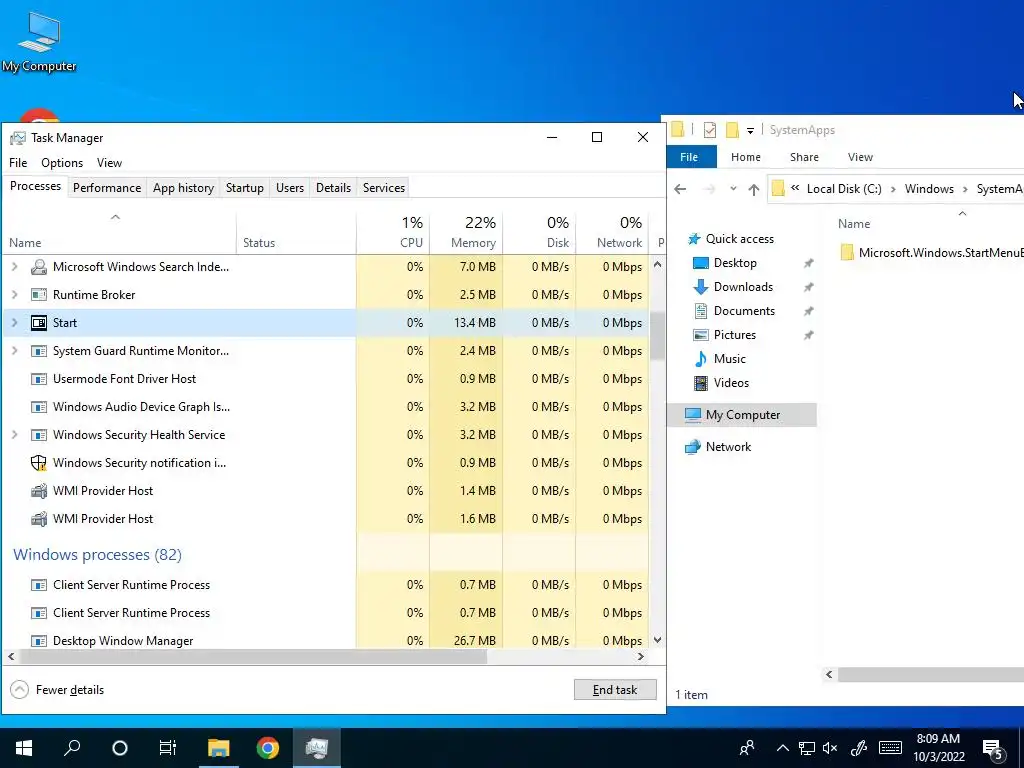Sort processes by the Memory column
This screenshot has height=768, width=1024.
point(466,232)
